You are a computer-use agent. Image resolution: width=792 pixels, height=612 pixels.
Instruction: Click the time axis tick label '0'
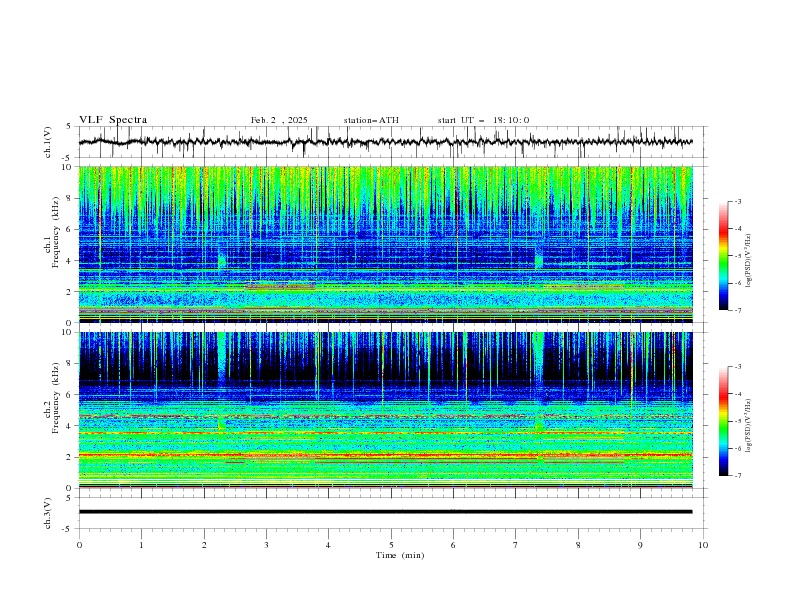79,545
